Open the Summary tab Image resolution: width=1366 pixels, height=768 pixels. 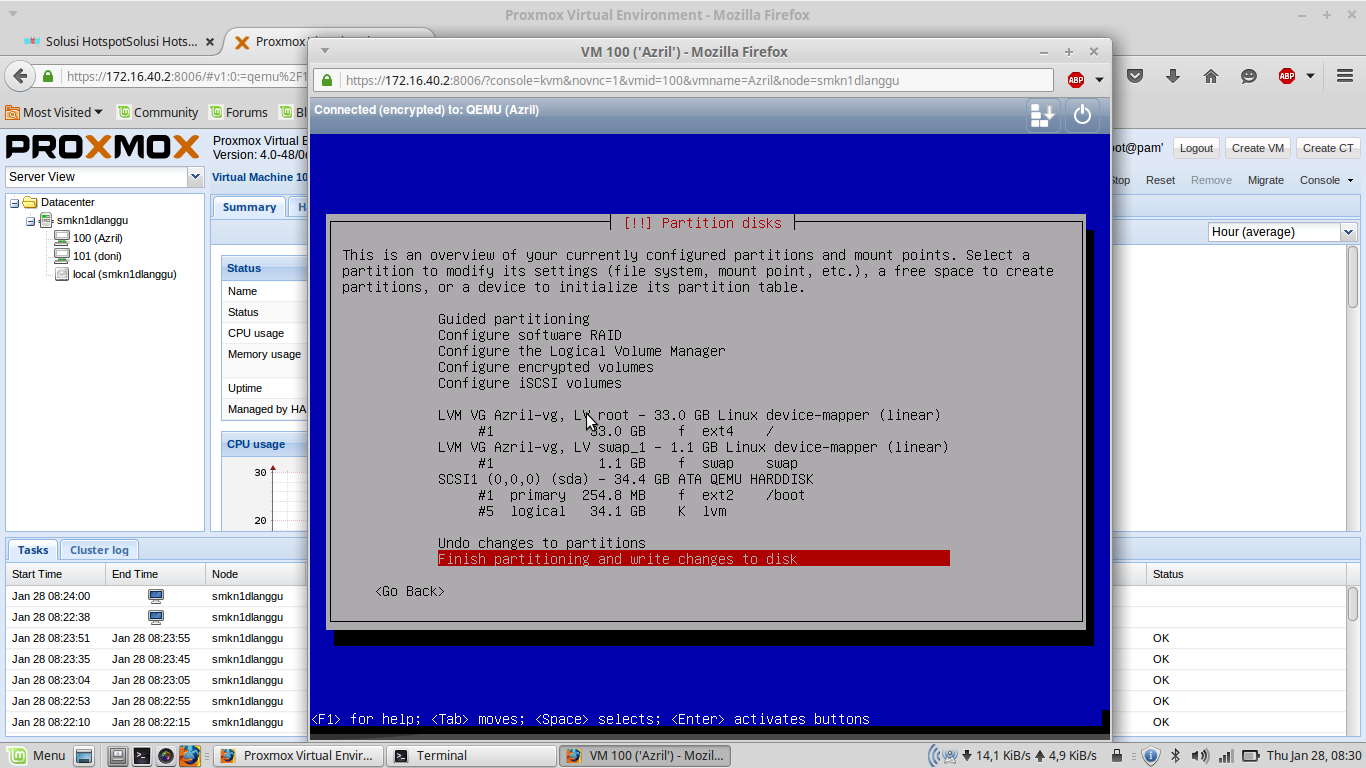(x=249, y=207)
